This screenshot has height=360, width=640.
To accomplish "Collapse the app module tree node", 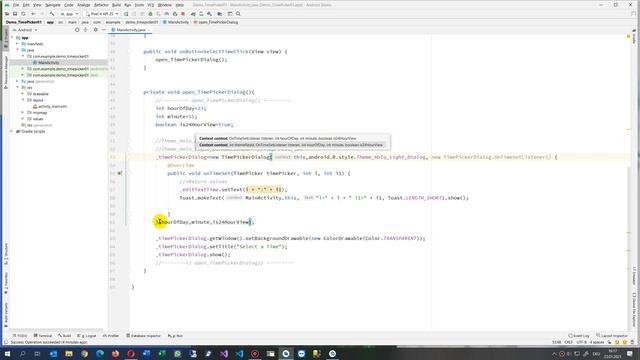I will click(12, 38).
